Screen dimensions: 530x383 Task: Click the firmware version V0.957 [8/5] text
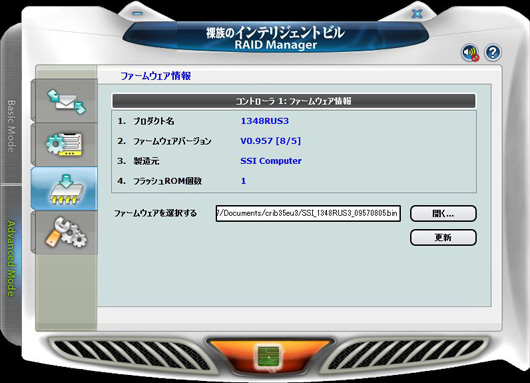click(270, 141)
